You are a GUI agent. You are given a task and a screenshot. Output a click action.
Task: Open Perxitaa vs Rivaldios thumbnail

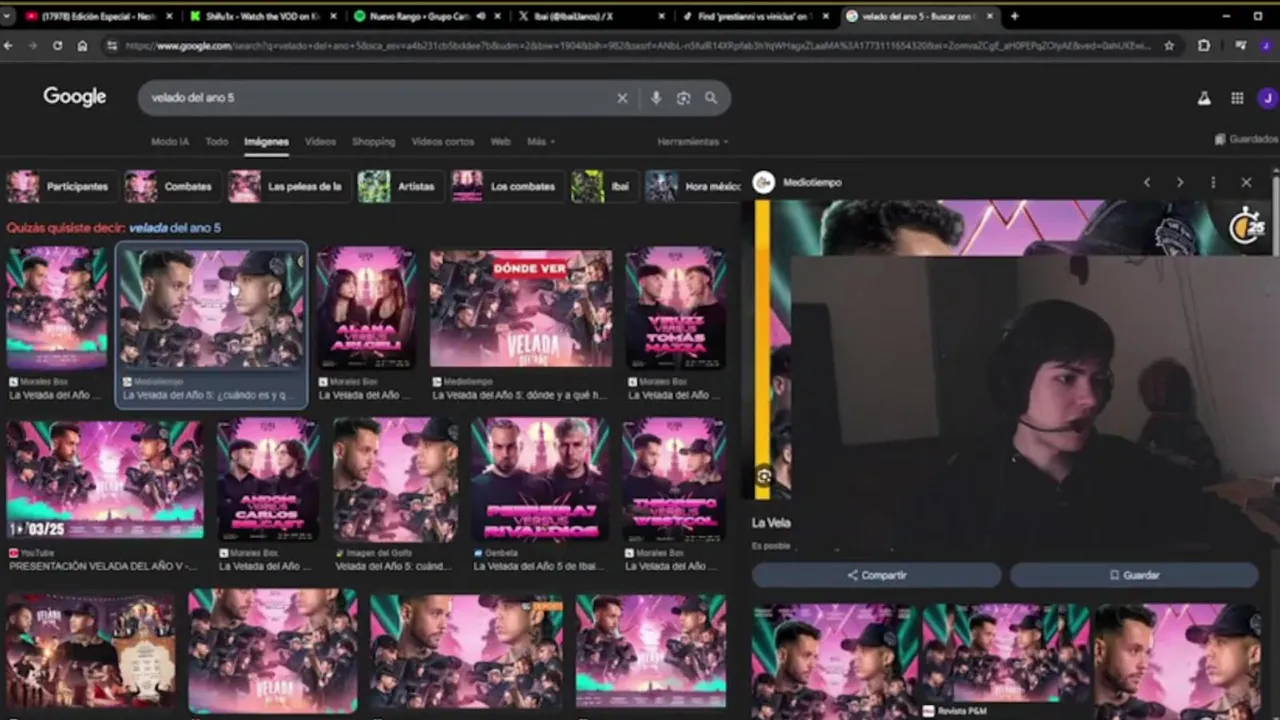(540, 479)
